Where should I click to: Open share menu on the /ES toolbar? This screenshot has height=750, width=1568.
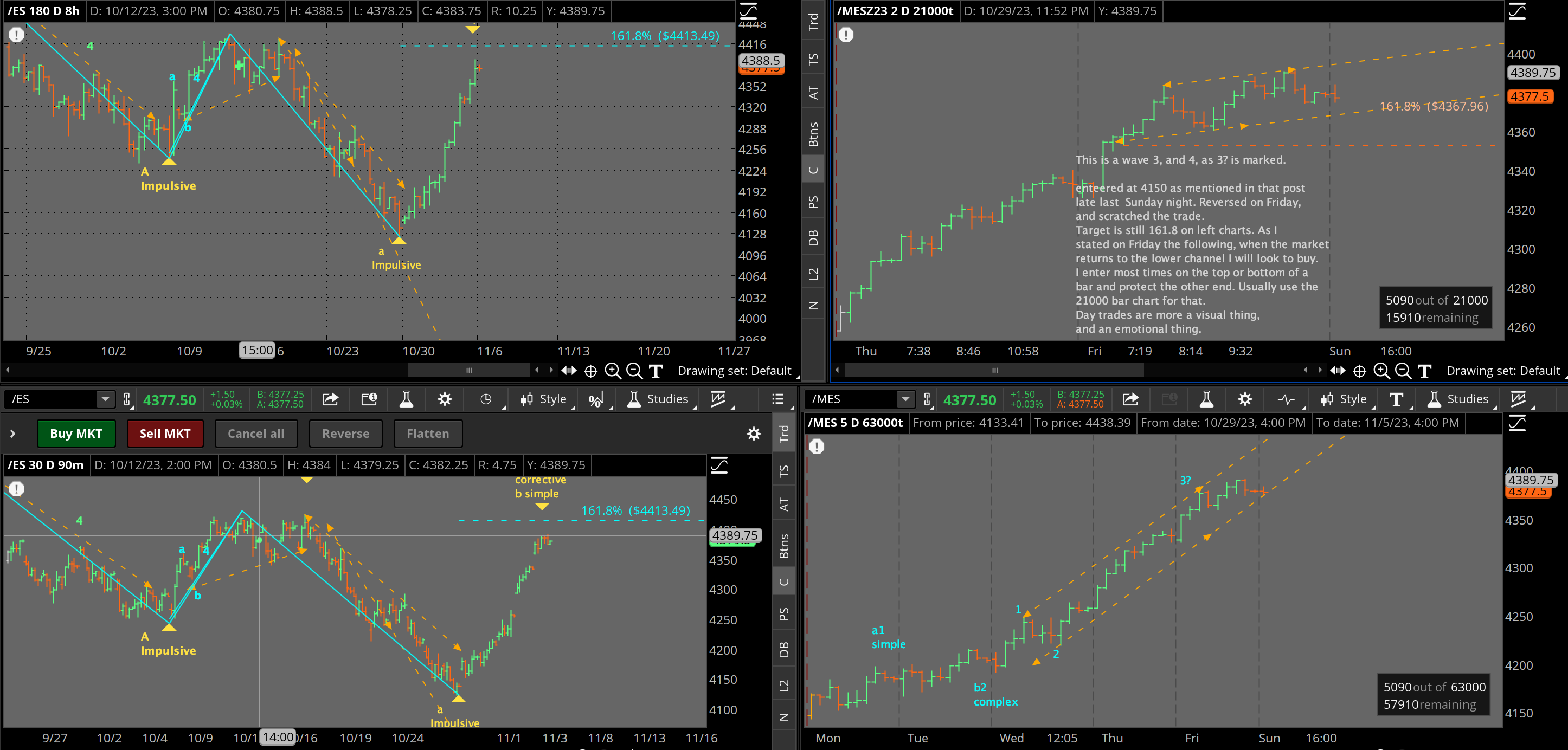[x=331, y=399]
